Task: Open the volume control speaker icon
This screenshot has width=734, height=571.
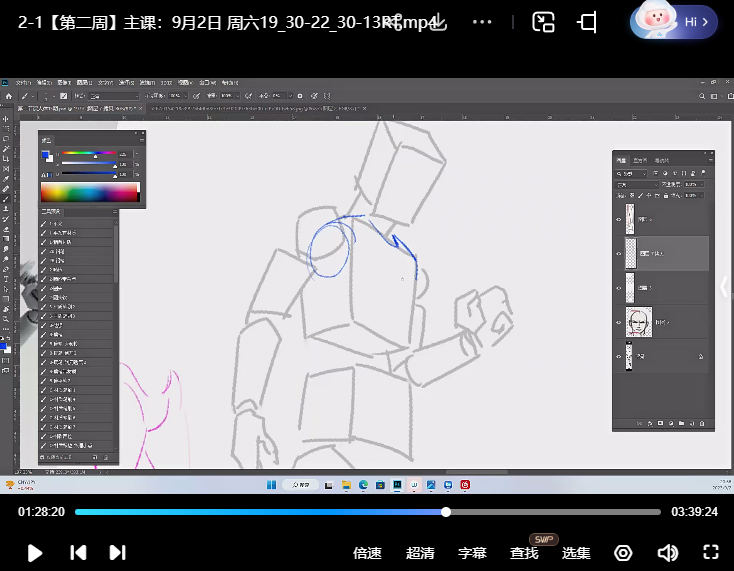Action: [667, 552]
